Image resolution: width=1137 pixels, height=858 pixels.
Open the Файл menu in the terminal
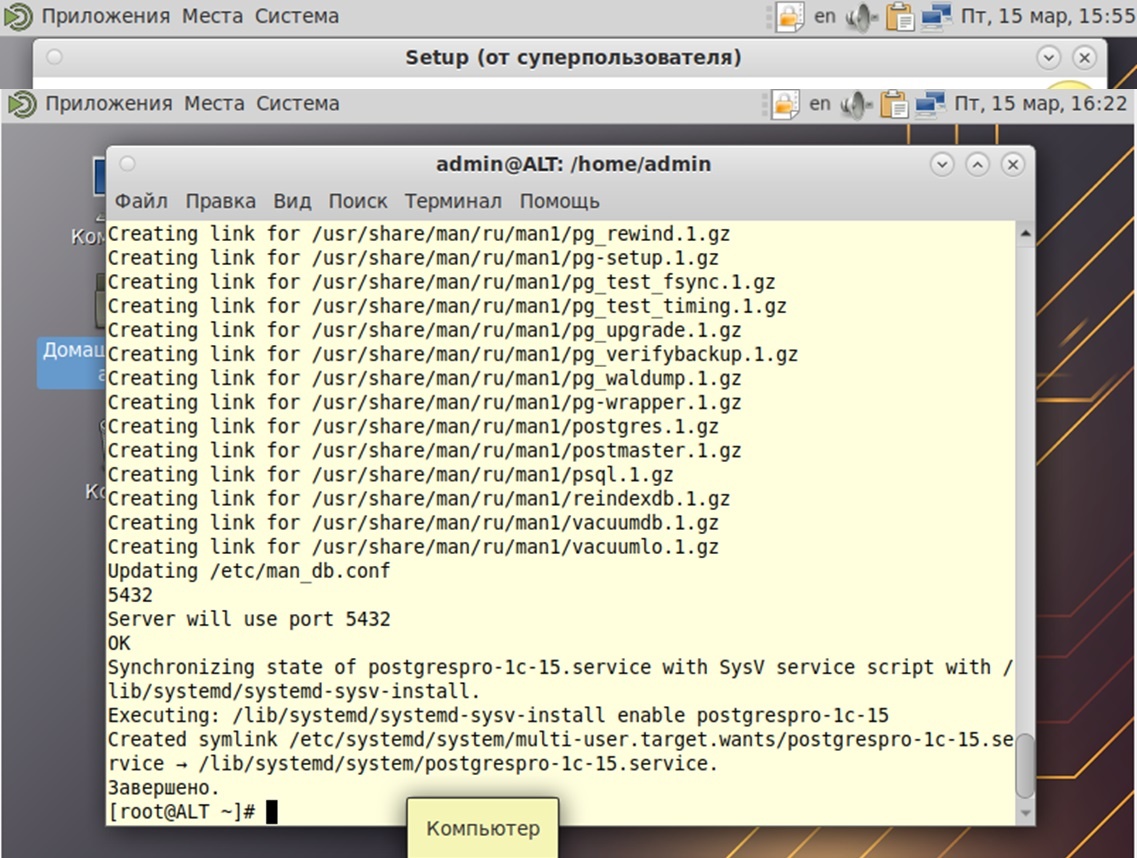[141, 201]
